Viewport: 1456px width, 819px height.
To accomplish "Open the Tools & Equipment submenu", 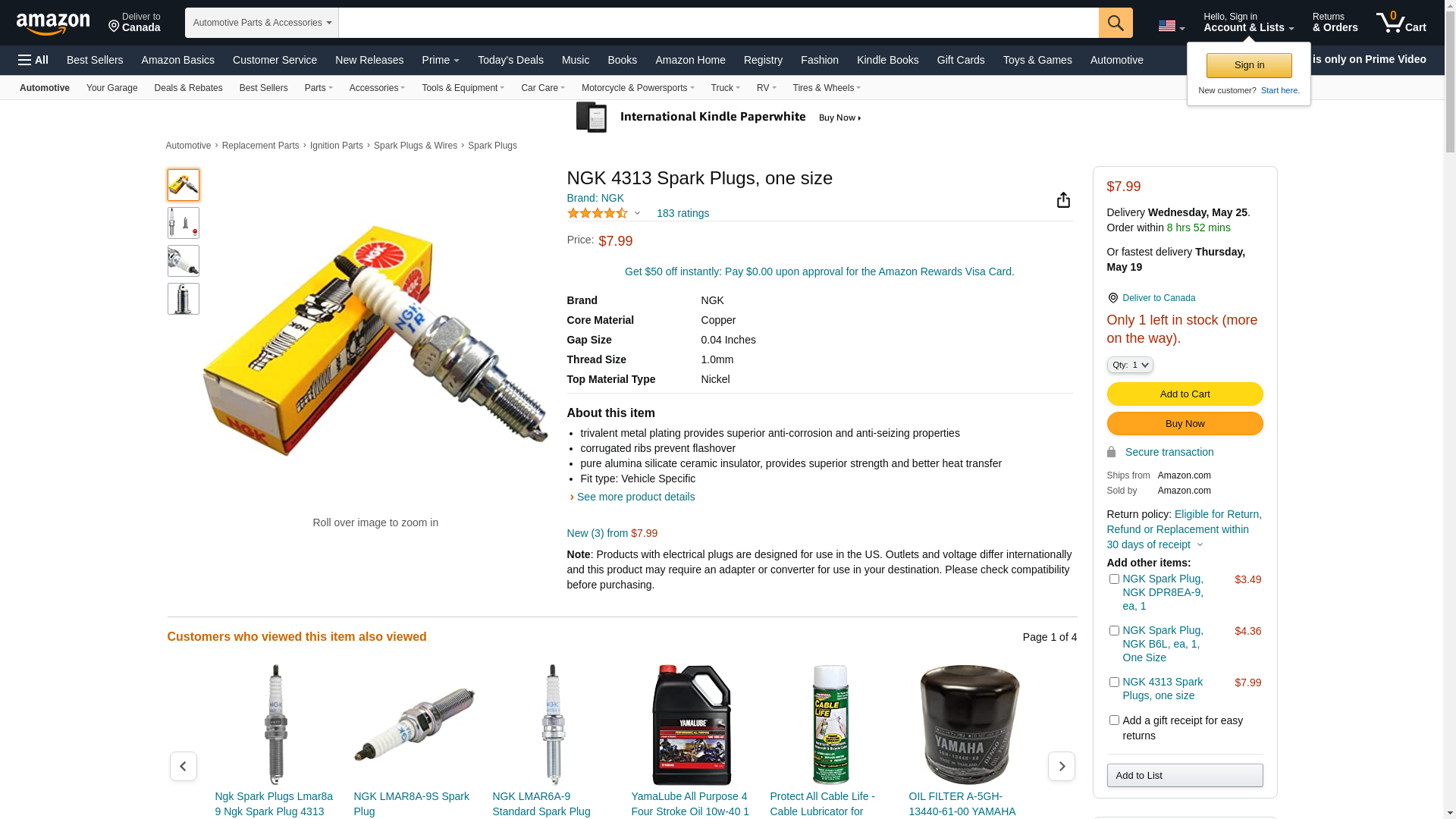I will (463, 88).
